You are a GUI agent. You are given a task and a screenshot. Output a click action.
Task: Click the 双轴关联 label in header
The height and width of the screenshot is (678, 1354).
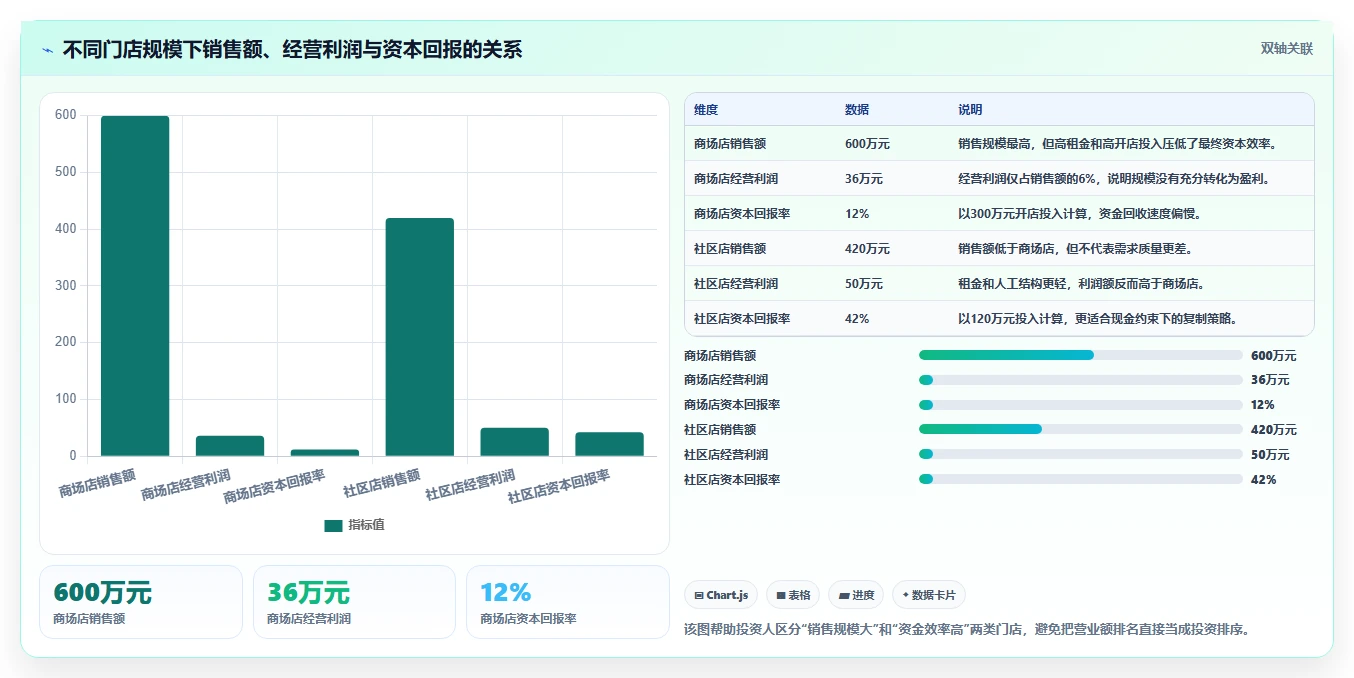1287,48
